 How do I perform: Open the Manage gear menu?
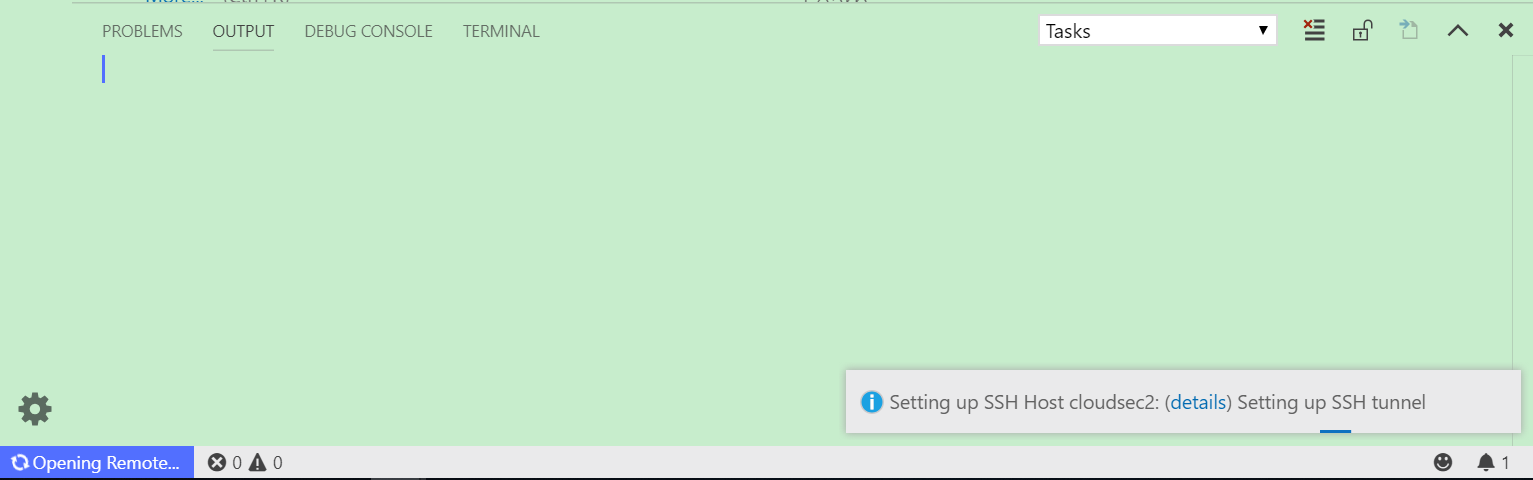coord(35,409)
